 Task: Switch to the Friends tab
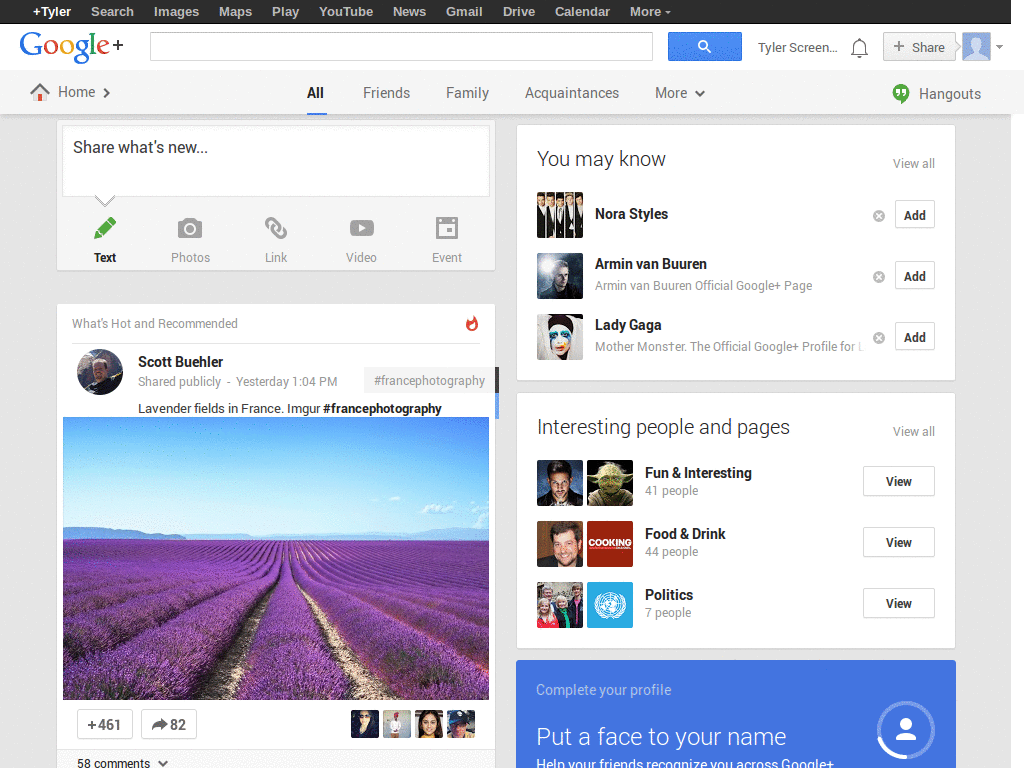387,93
